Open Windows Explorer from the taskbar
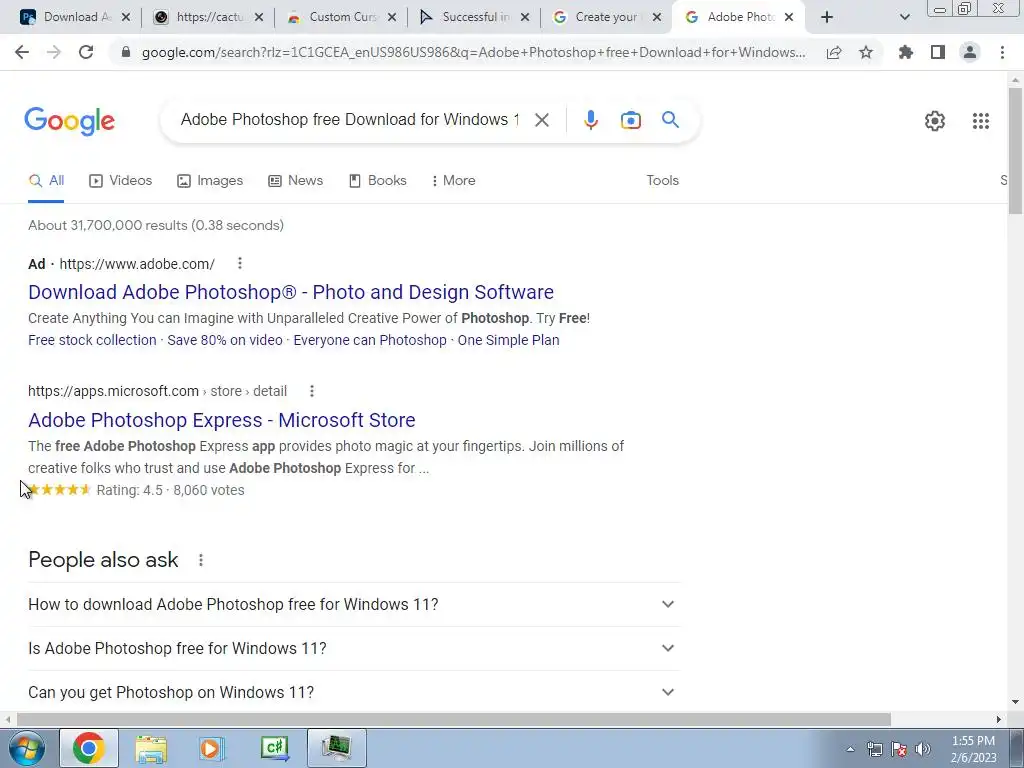Image resolution: width=1024 pixels, height=768 pixels. 151,748
